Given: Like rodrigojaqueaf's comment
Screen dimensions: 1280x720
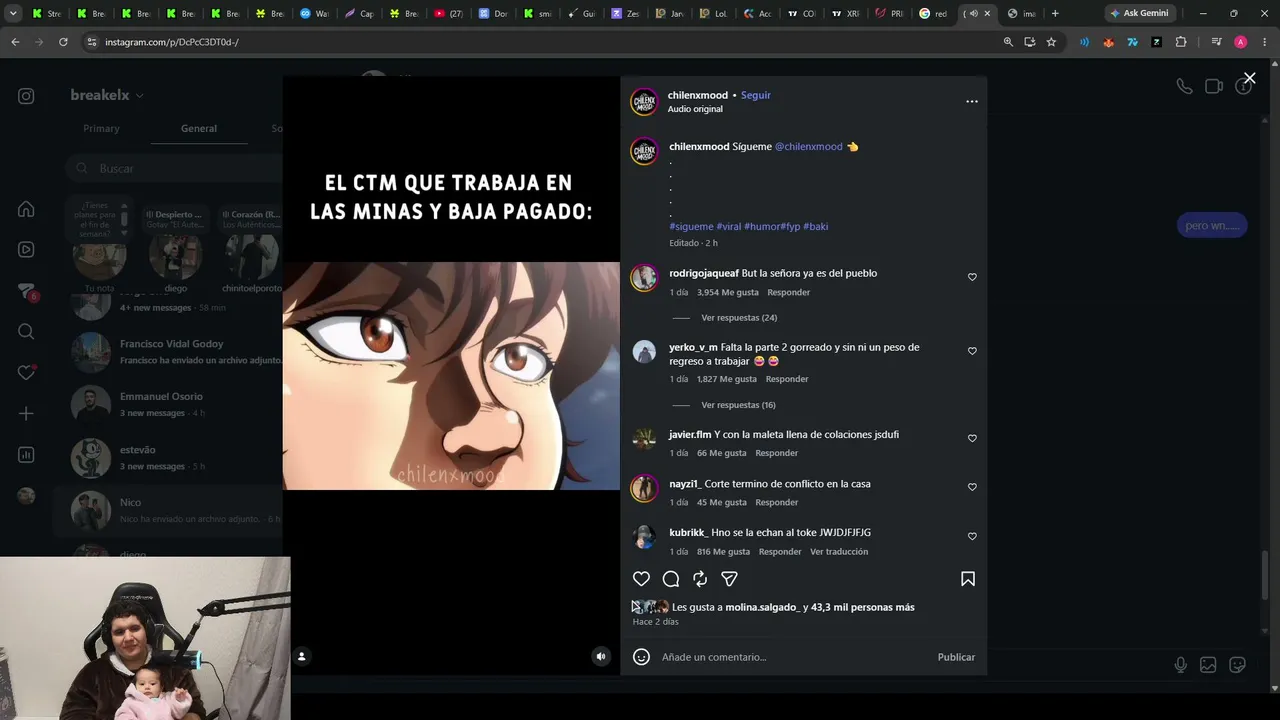Looking at the screenshot, I should [972, 277].
